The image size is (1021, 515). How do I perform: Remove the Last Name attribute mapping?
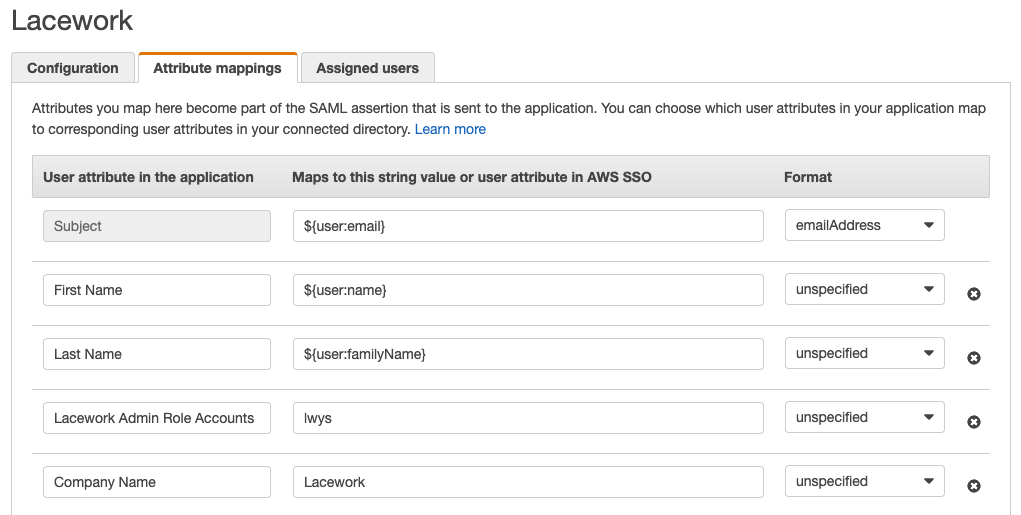click(974, 358)
